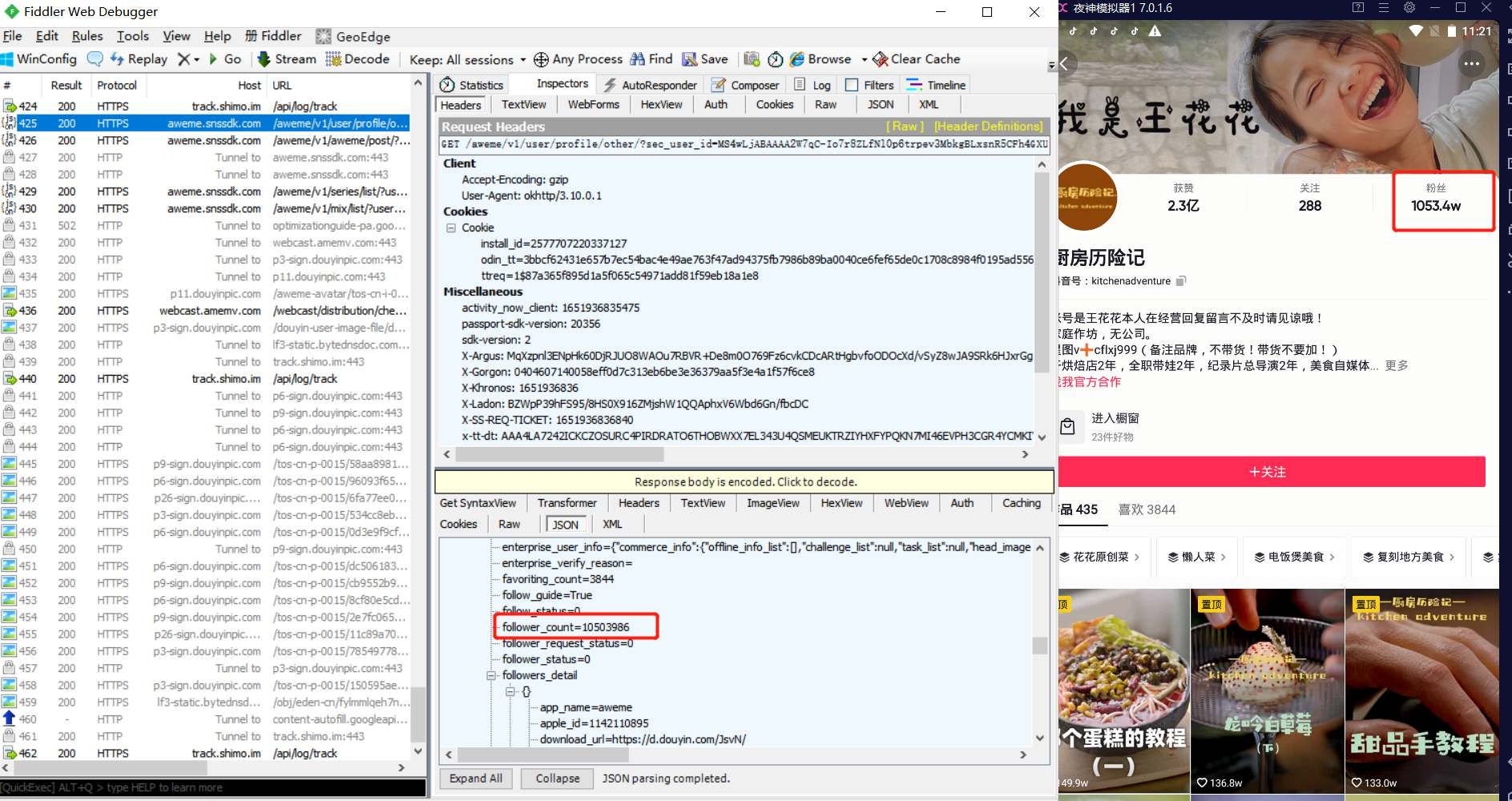The image size is (1512, 801).
Task: Click the camera screenshot icon
Action: pyautogui.click(x=752, y=59)
